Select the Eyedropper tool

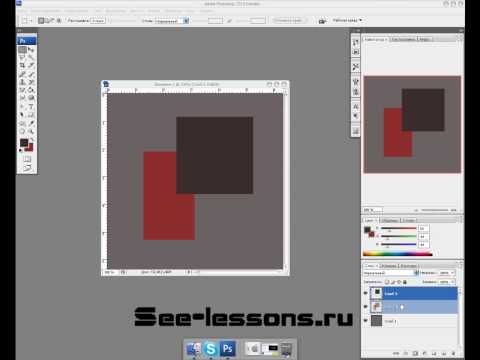[x=31, y=123]
